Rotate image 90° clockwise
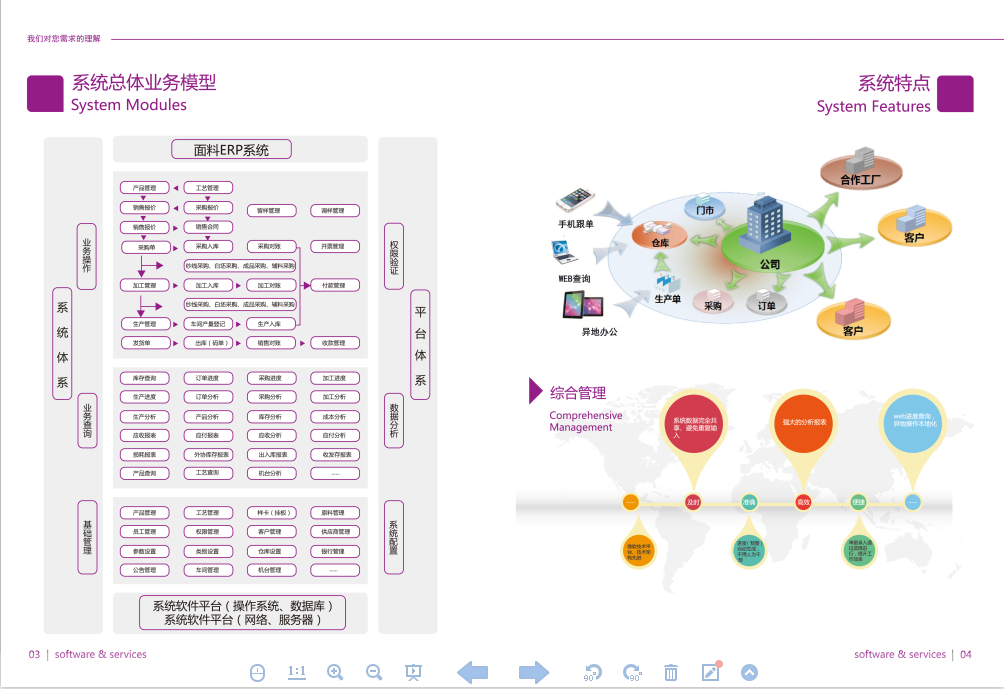Screen dimensions: 1004x689 click(x=632, y=672)
